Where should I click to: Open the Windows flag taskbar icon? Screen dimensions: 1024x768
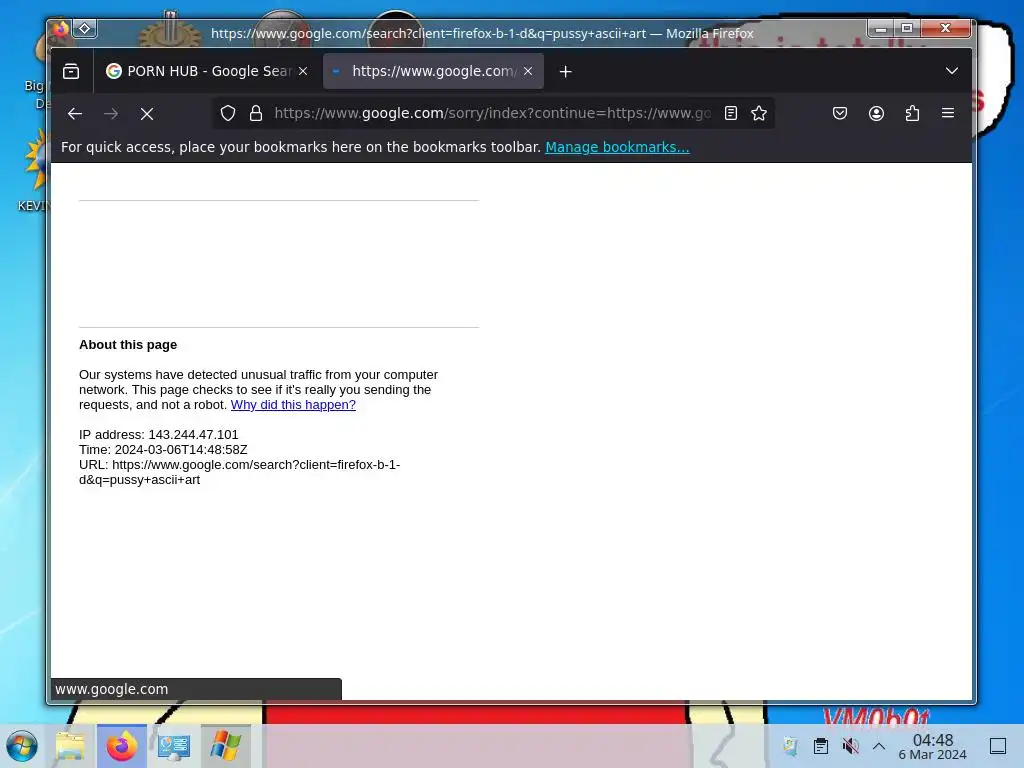[x=225, y=746]
